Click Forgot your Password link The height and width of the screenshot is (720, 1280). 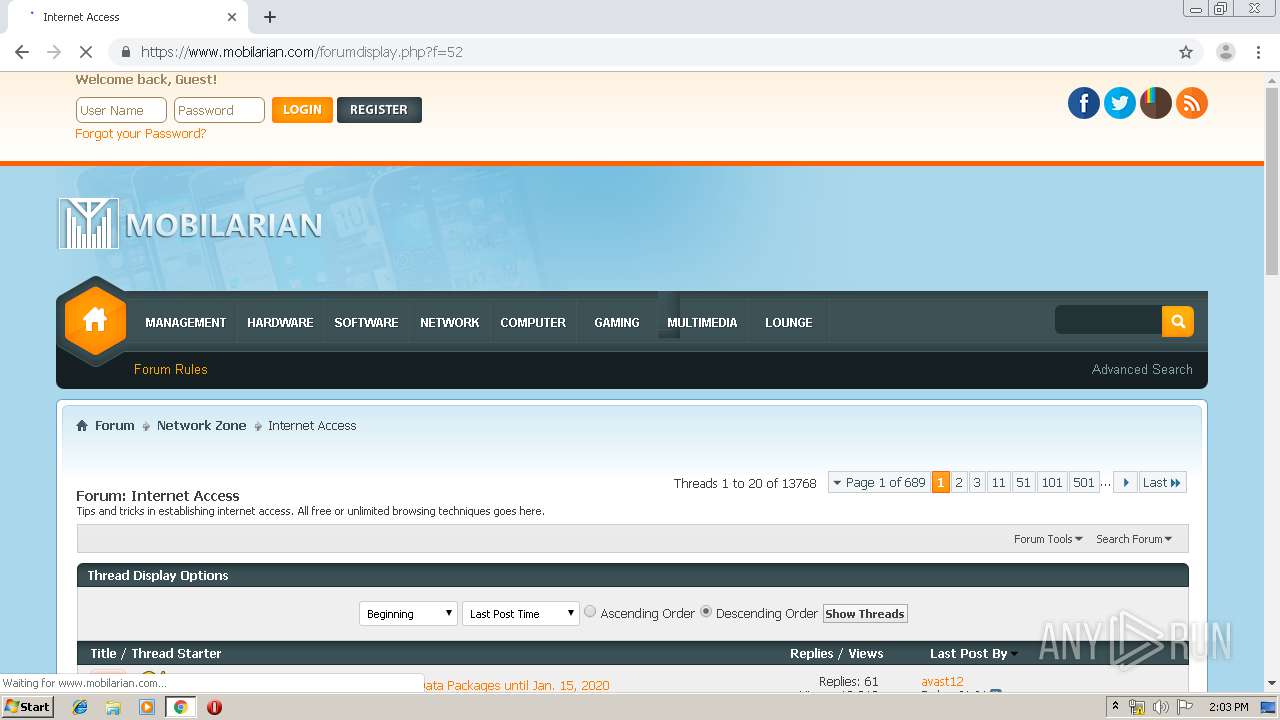(141, 134)
